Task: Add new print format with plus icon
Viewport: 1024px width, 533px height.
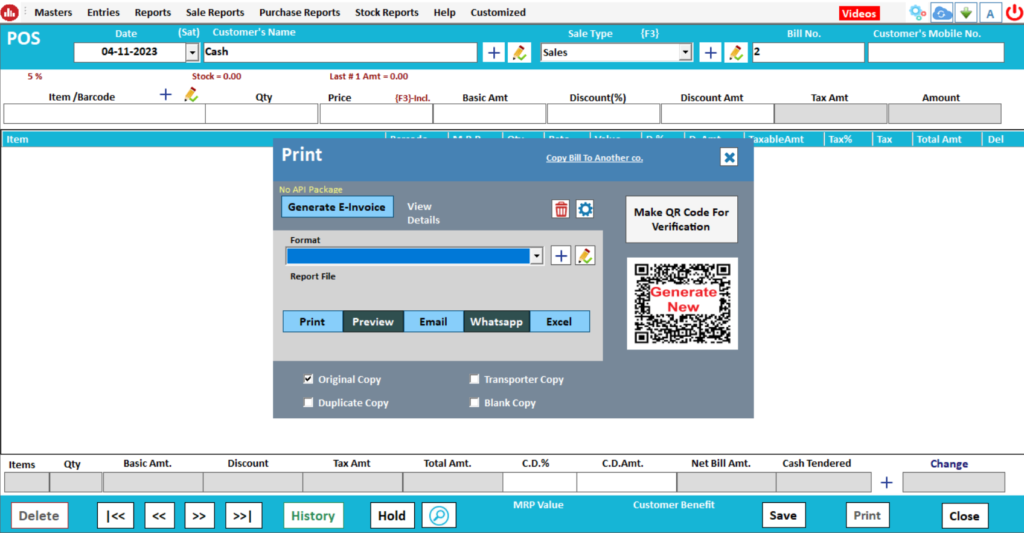Action: pyautogui.click(x=561, y=255)
